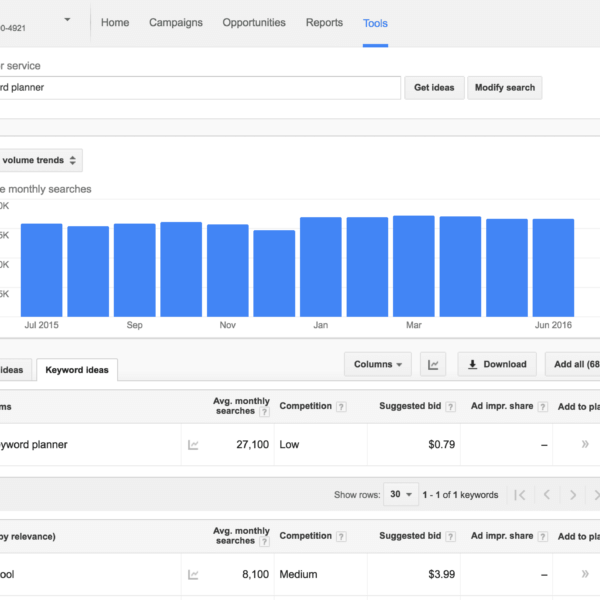This screenshot has height=600, width=600.
Task: Switch to the Keyword ideas tab
Action: pyautogui.click(x=77, y=370)
